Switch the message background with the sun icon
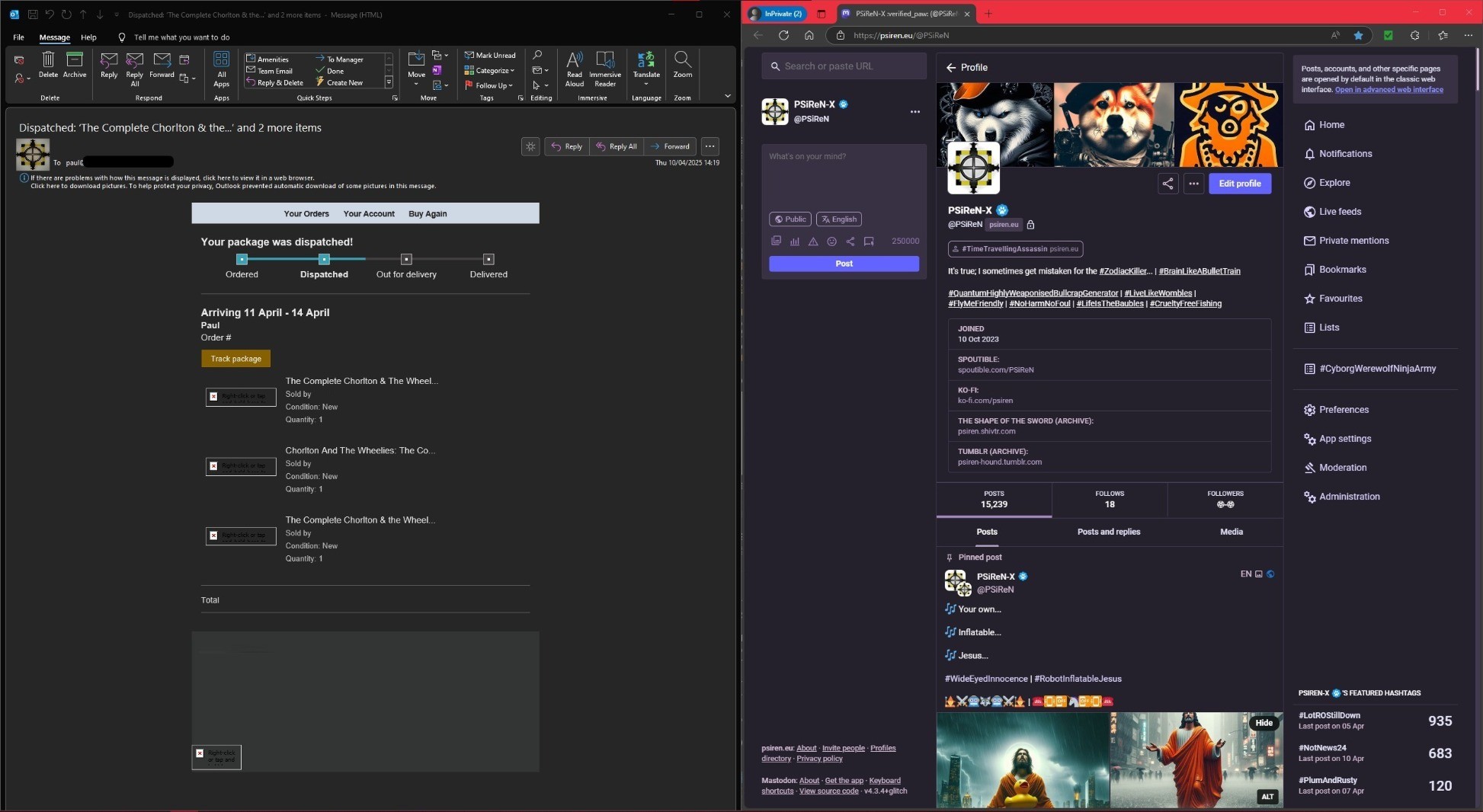This screenshot has width=1483, height=812. tap(531, 146)
